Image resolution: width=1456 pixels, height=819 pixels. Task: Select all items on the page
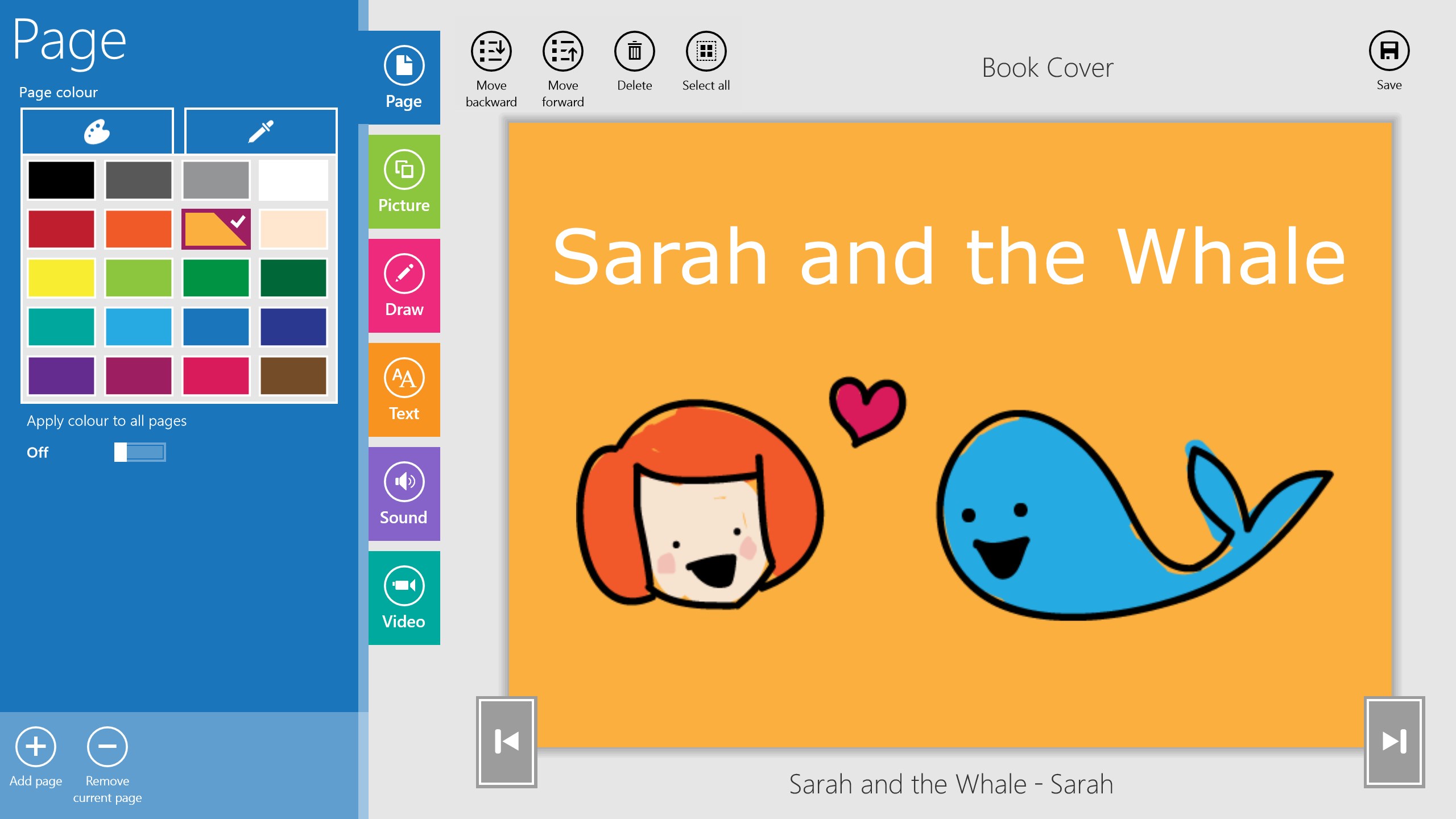point(705,52)
